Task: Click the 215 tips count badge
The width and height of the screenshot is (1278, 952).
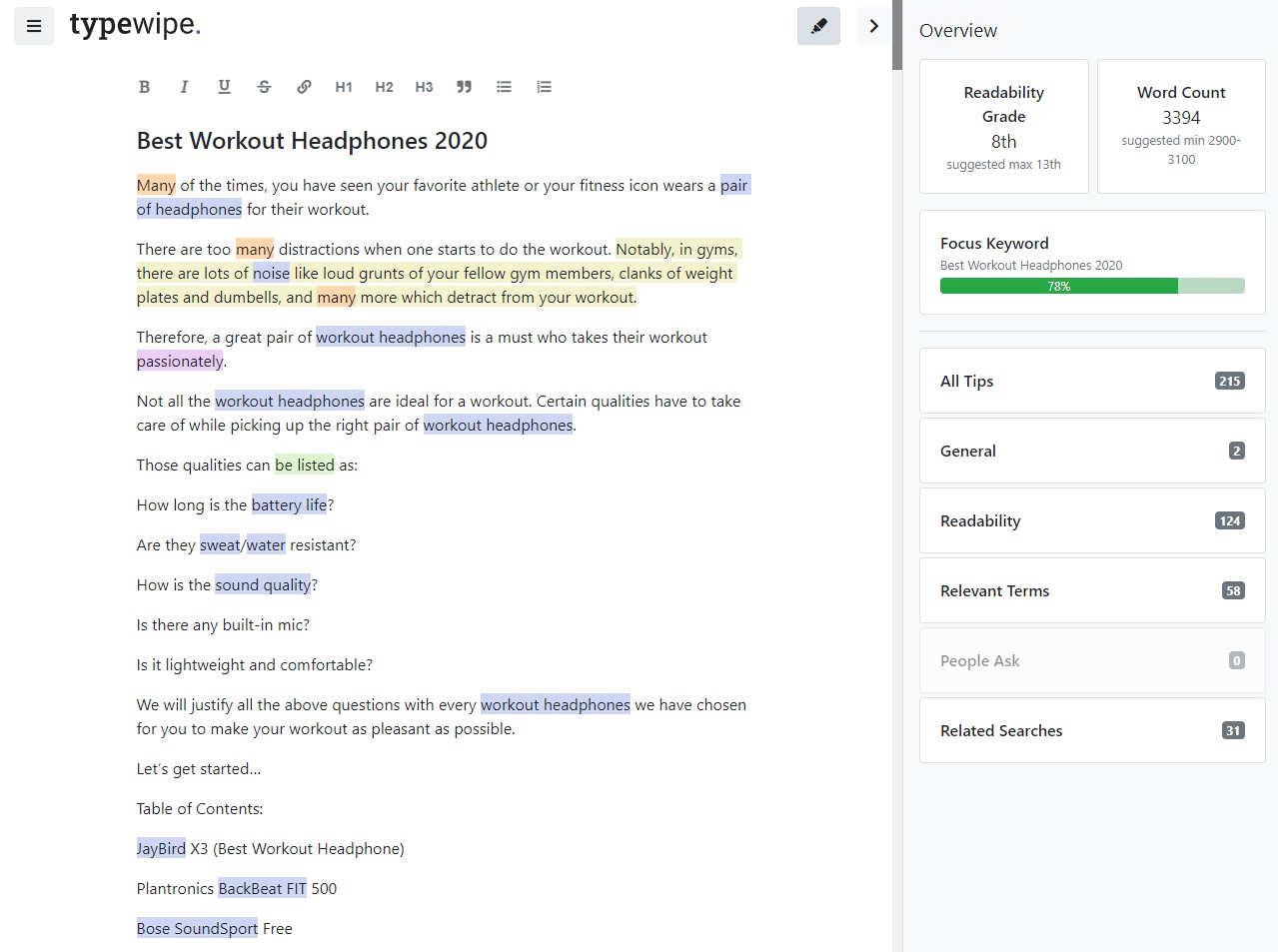Action: click(1229, 381)
